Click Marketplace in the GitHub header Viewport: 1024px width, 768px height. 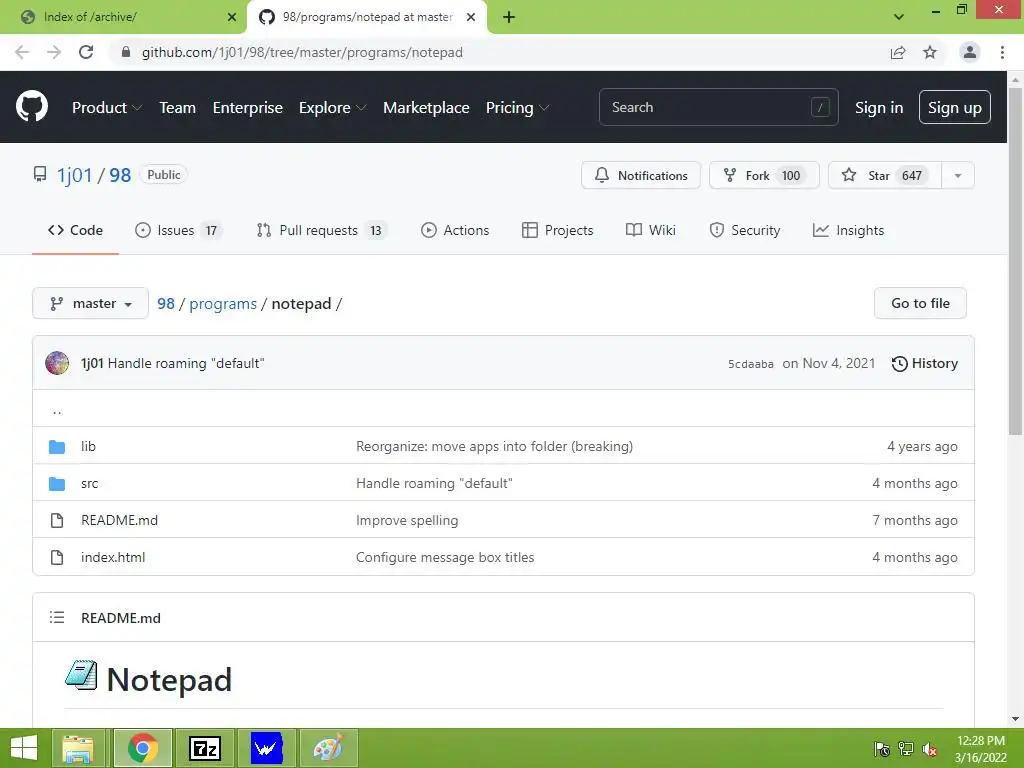(x=426, y=108)
